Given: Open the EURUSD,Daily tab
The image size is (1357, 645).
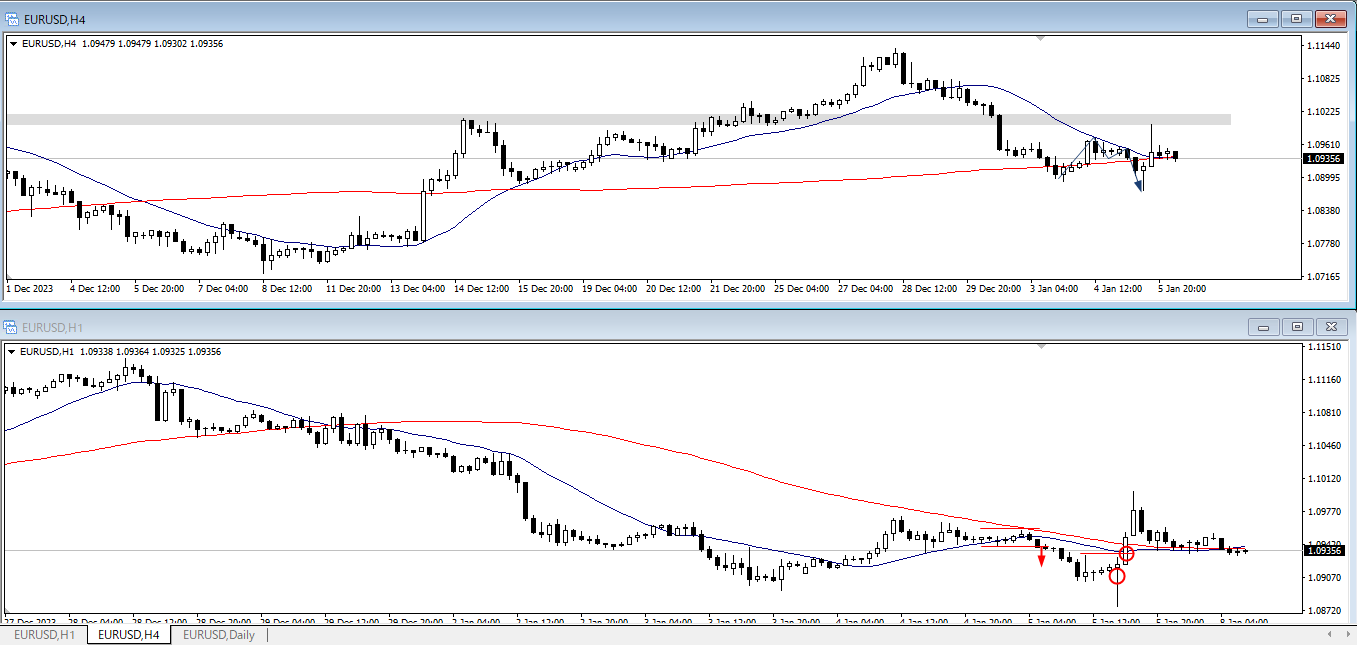Looking at the screenshot, I should click(218, 635).
